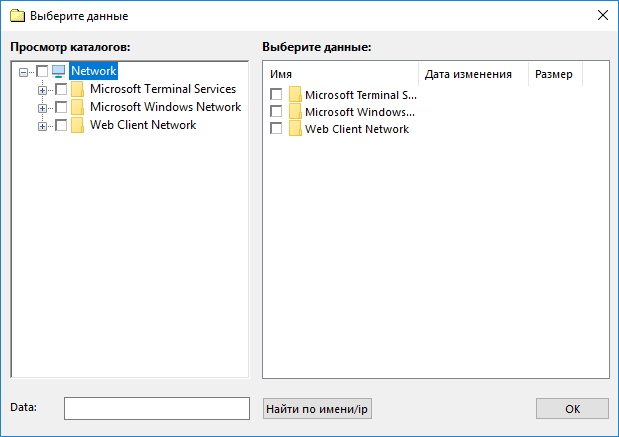
Task: Expand Web Client Network tree node
Action: coord(42,126)
